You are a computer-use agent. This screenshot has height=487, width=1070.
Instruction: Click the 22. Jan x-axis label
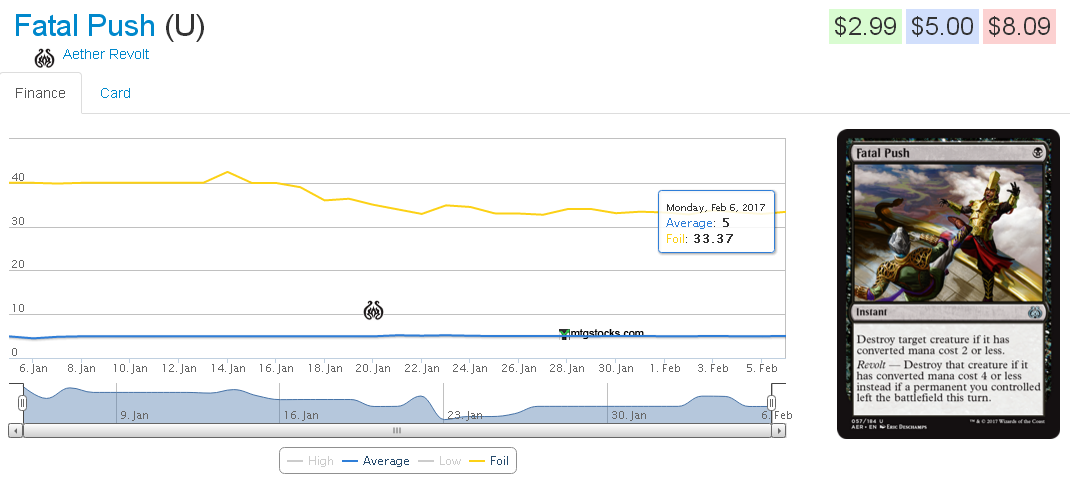point(422,368)
